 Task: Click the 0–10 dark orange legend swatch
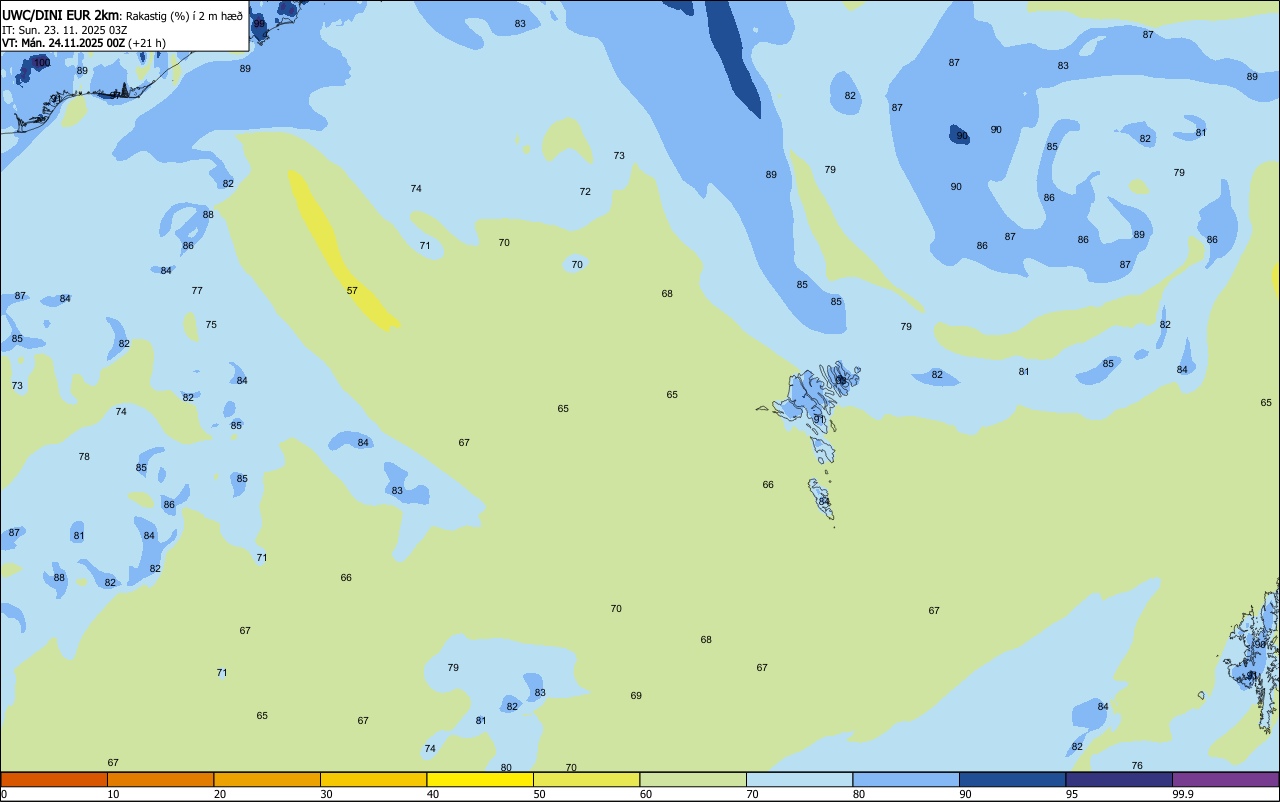54,779
